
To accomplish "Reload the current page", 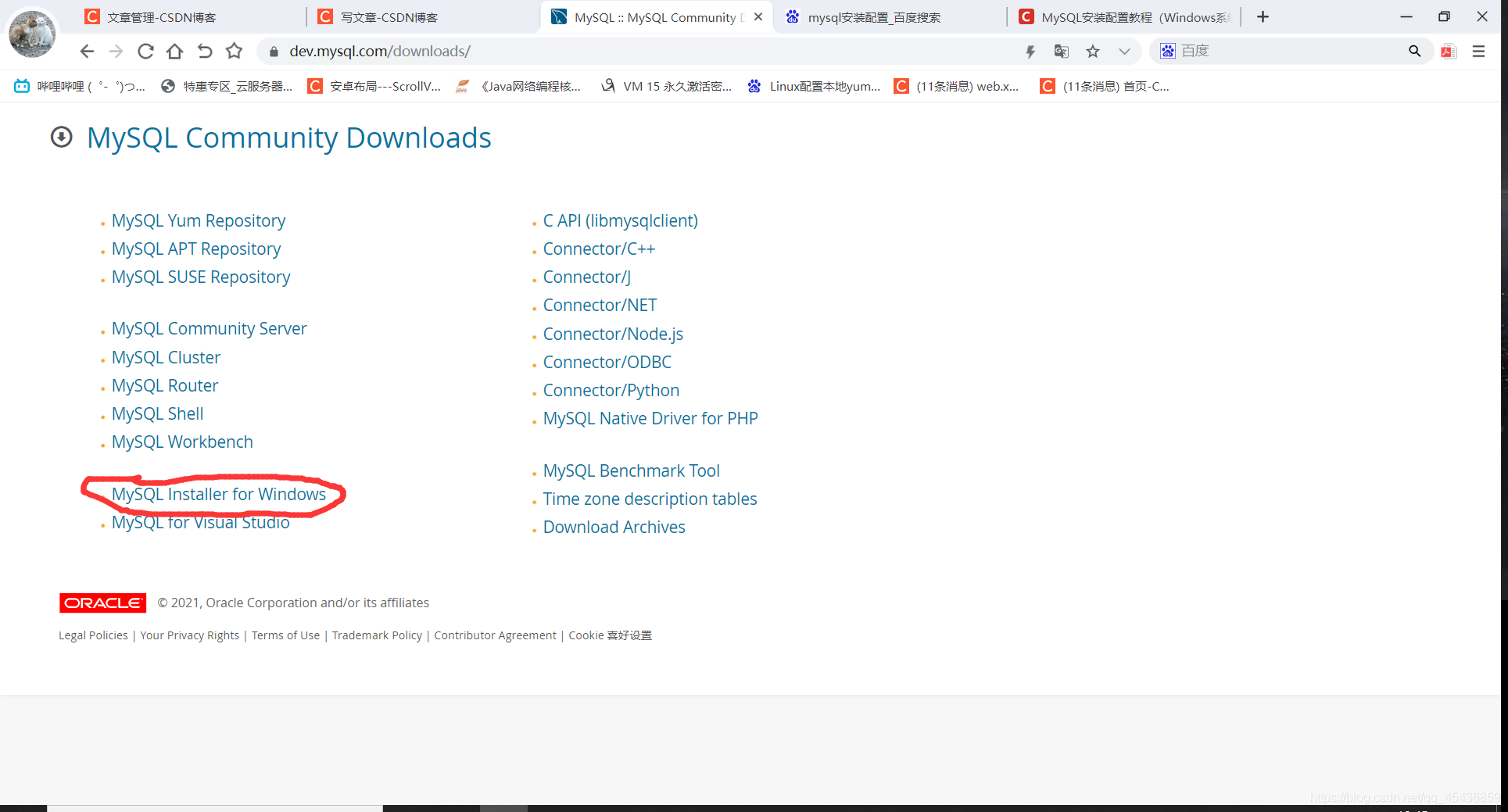I will click(145, 52).
